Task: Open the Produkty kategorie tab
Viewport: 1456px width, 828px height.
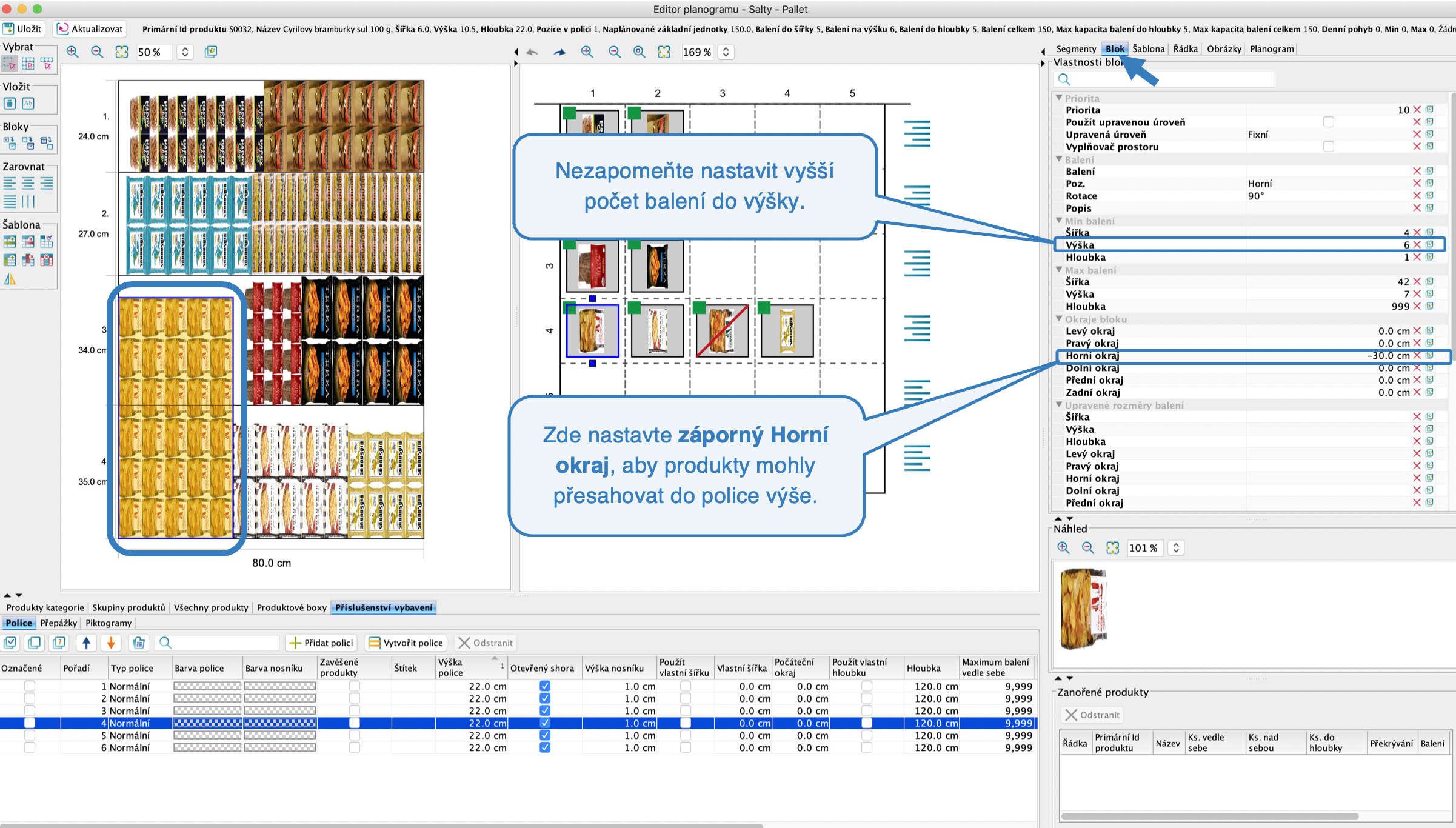Action: (45, 607)
